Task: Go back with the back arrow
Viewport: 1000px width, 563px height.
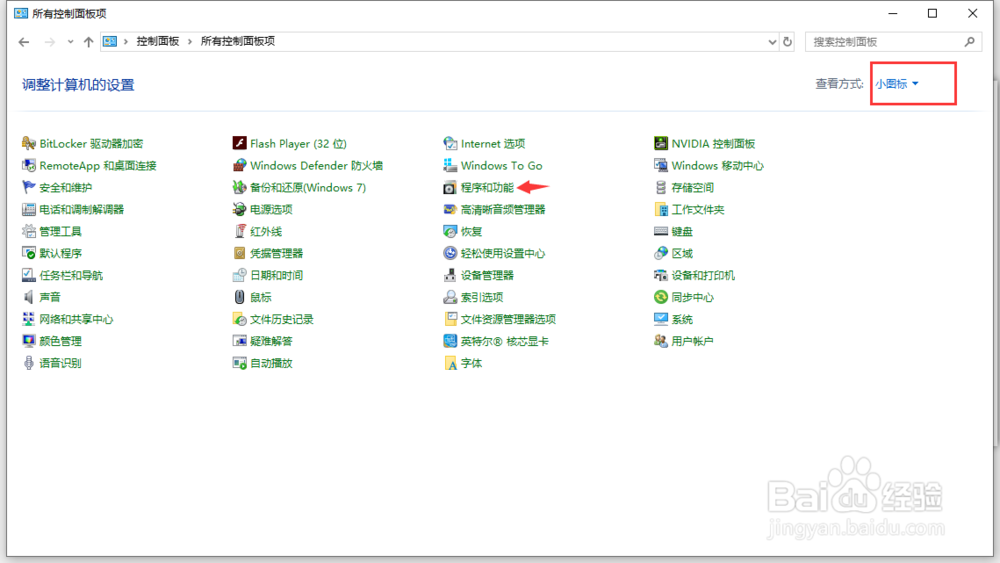Action: pos(24,42)
